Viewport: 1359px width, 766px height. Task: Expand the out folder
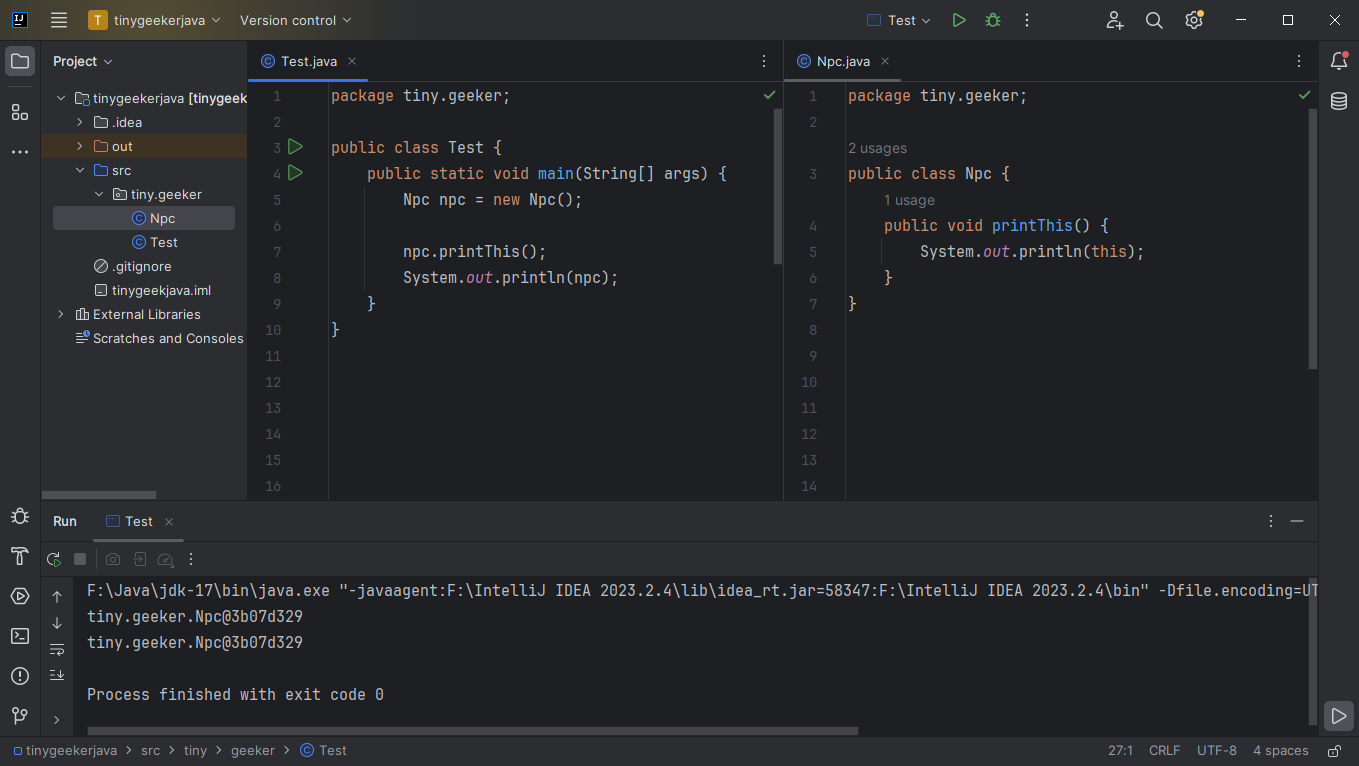[x=80, y=146]
